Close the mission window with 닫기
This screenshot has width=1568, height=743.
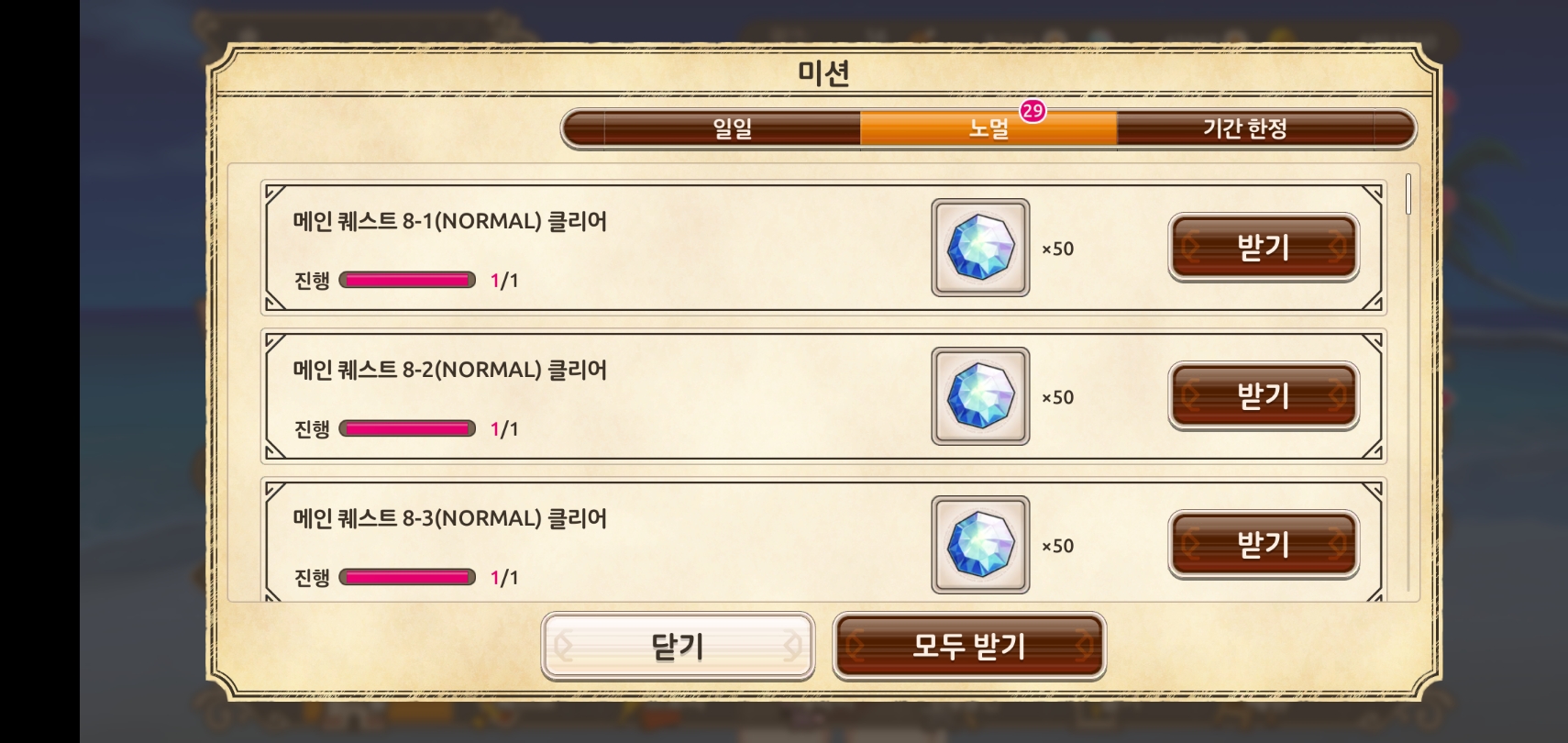tap(678, 647)
